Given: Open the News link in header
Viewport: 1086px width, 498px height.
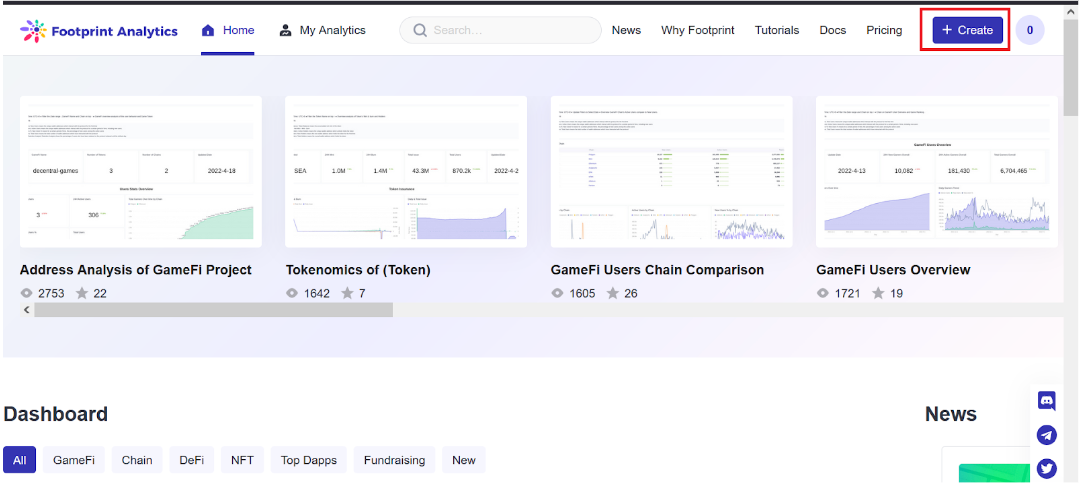Looking at the screenshot, I should (626, 30).
